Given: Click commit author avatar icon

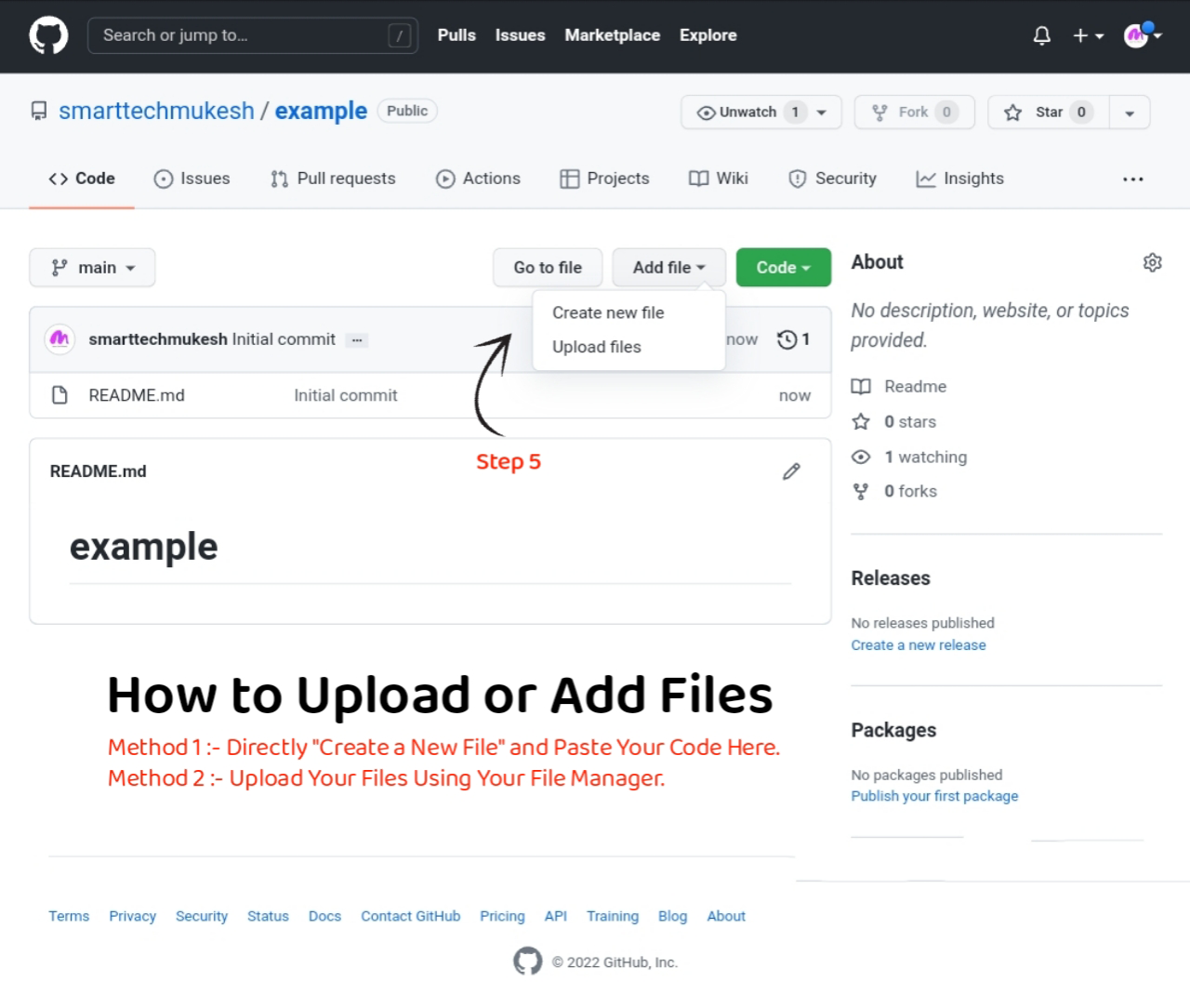Looking at the screenshot, I should click(59, 339).
